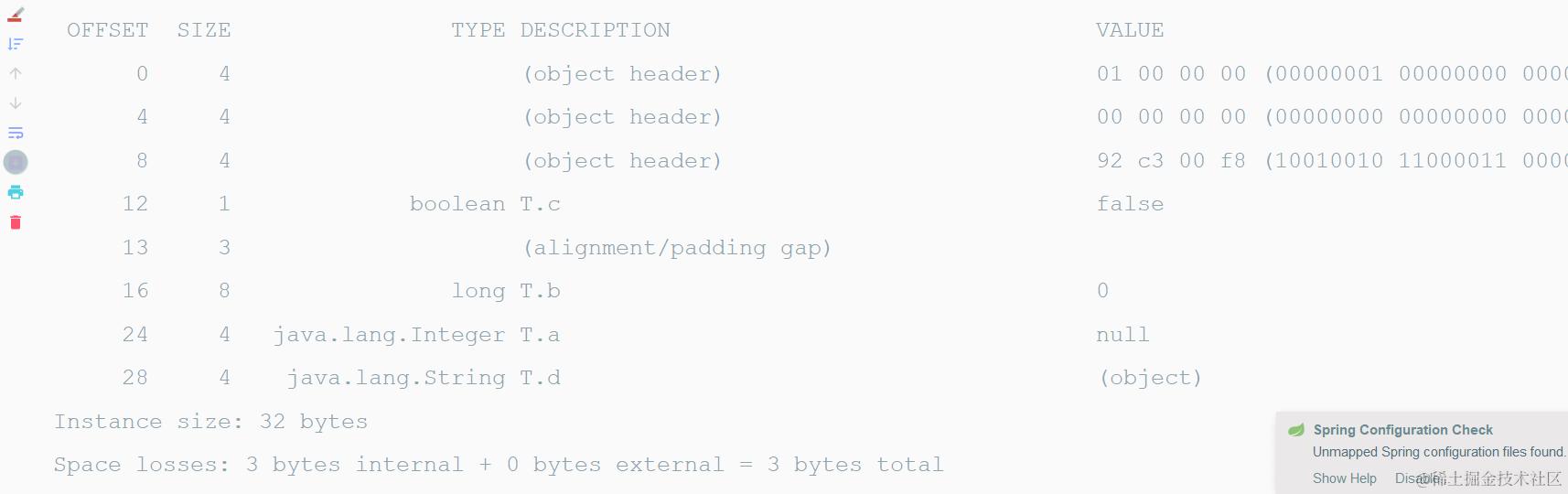
Task: Click the down arrow in console toolbar
Action: coord(16,103)
